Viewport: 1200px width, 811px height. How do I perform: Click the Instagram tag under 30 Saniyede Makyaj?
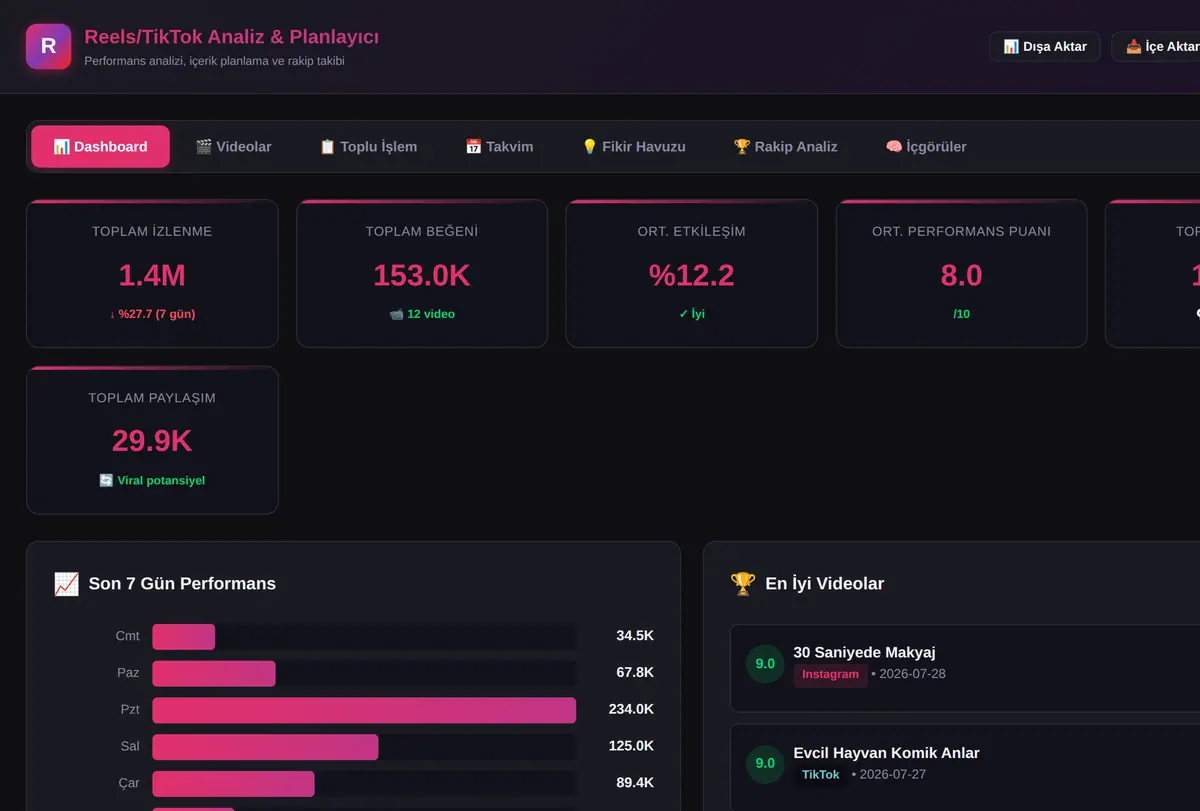[830, 675]
